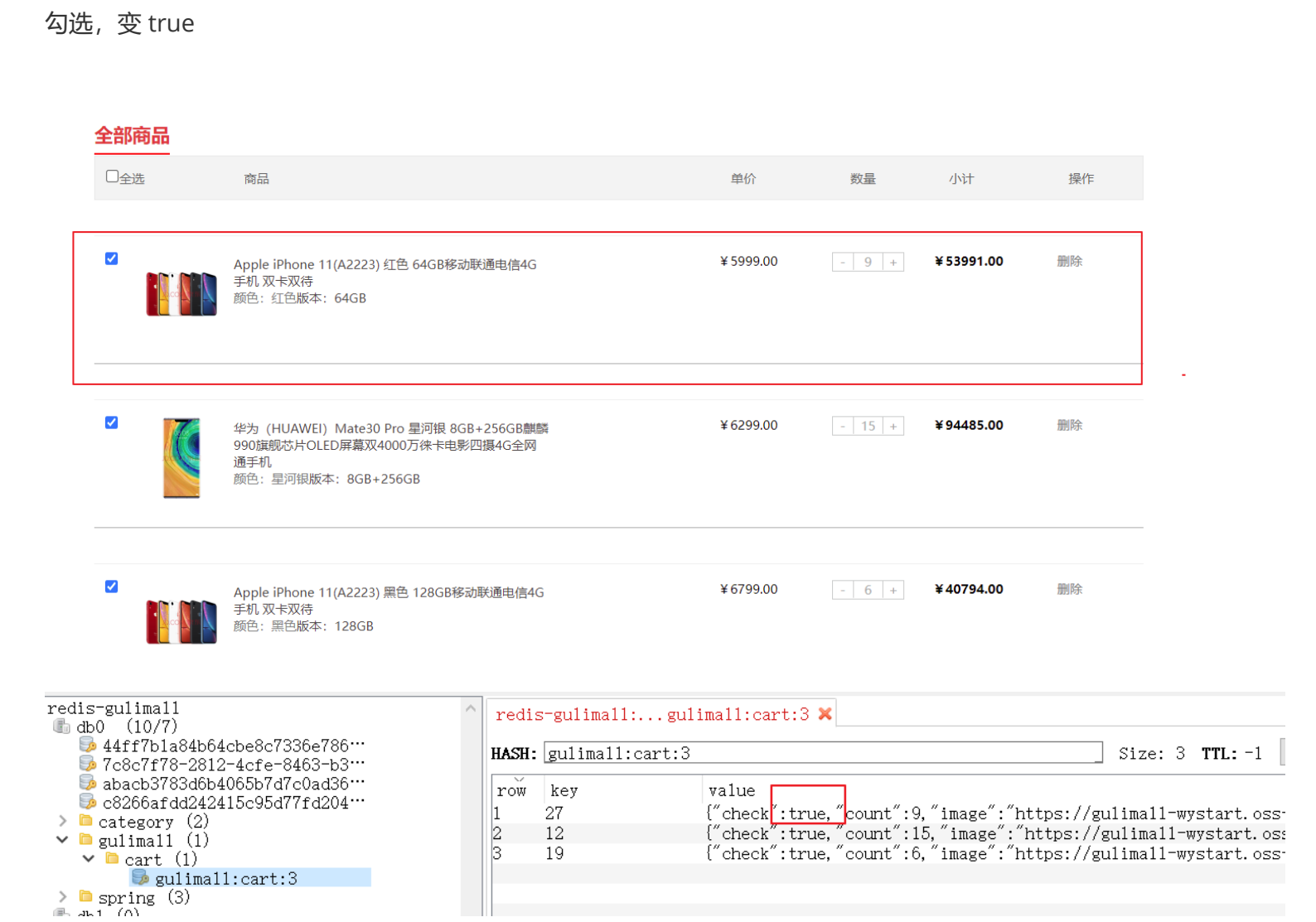Click the db0 database icon
Image resolution: width=1316 pixels, height=922 pixels.
pos(61,726)
